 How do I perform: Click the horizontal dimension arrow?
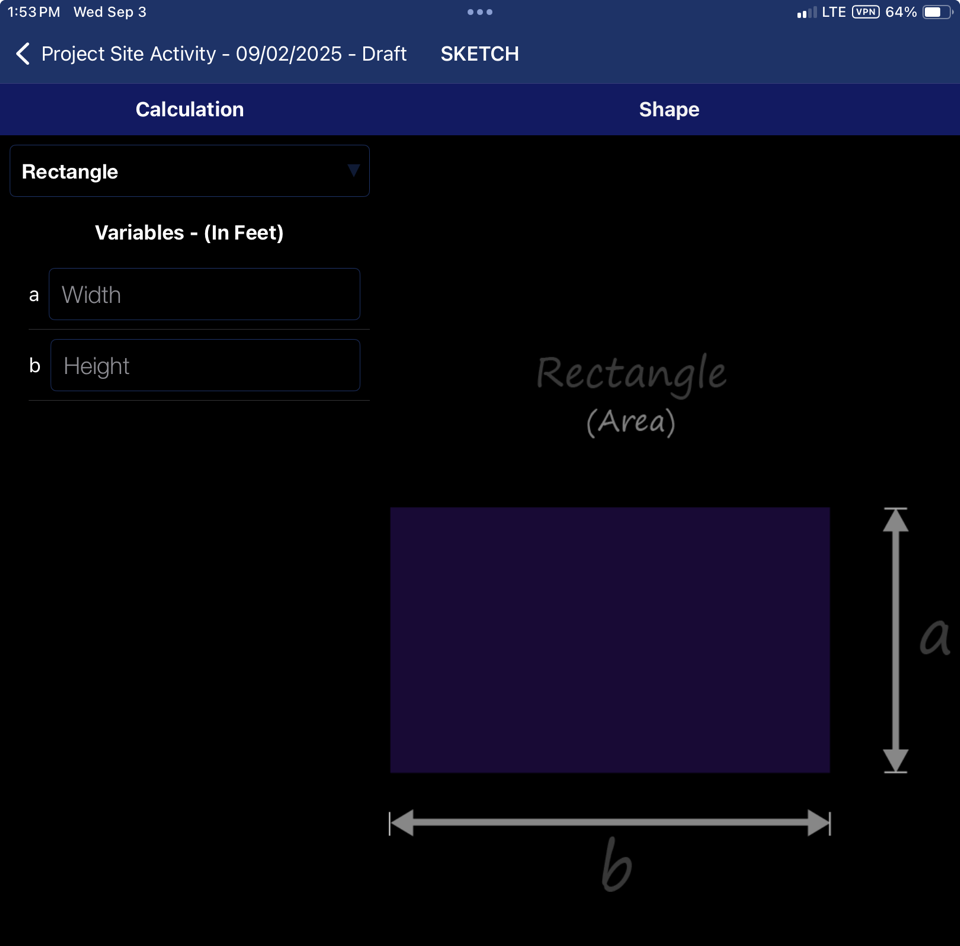(x=610, y=823)
